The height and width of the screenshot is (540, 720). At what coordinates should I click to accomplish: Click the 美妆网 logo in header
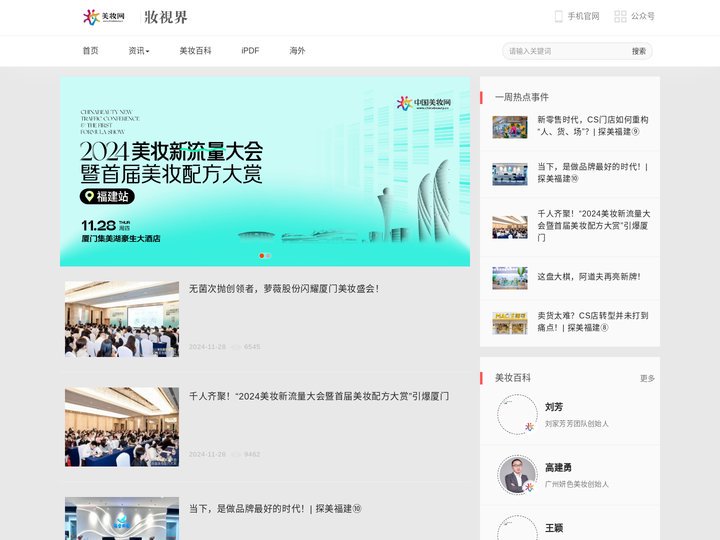104,17
